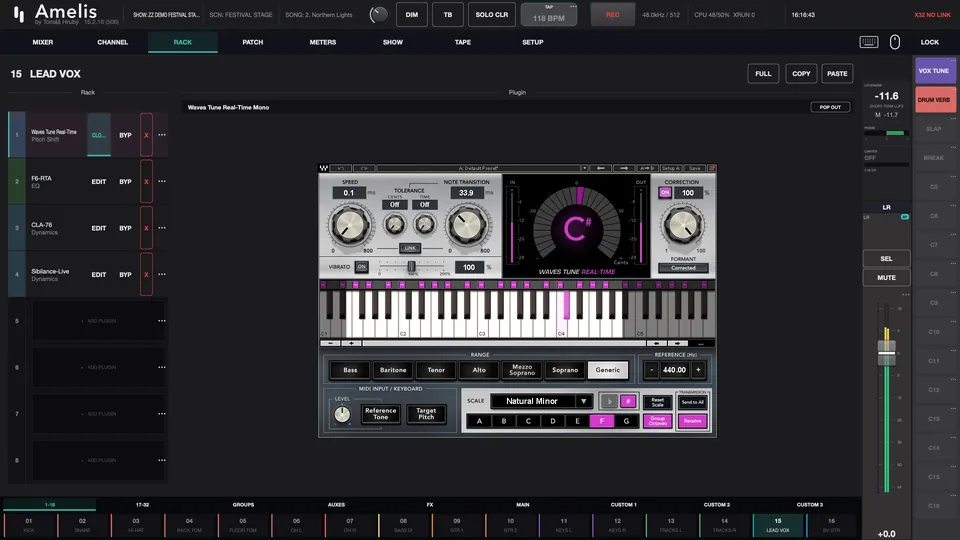Image resolution: width=960 pixels, height=540 pixels.
Task: Select channel 14 in bottom strip
Action: click(x=724, y=525)
